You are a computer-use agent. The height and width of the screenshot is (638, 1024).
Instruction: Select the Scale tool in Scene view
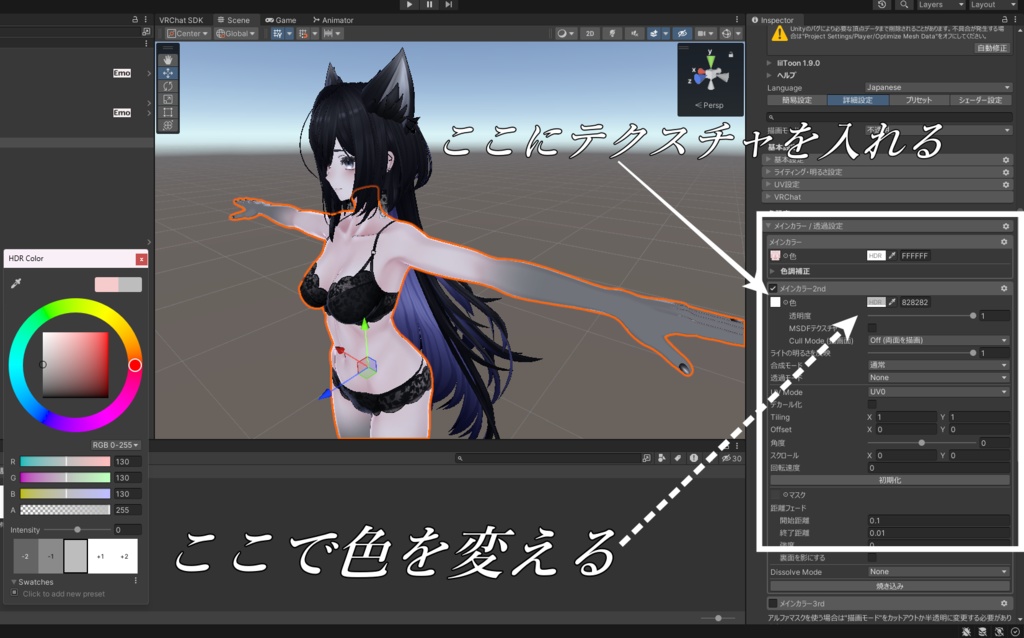point(168,99)
